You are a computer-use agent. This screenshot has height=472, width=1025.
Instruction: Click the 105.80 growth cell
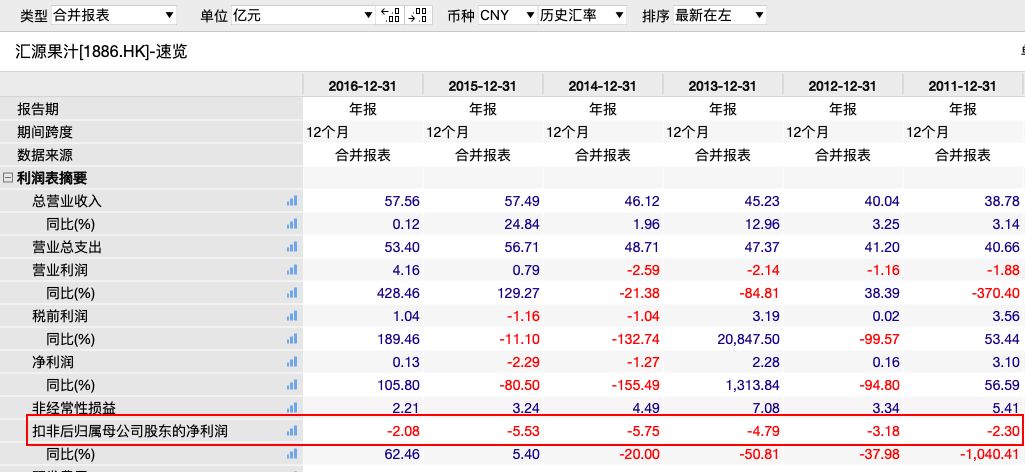[398, 385]
